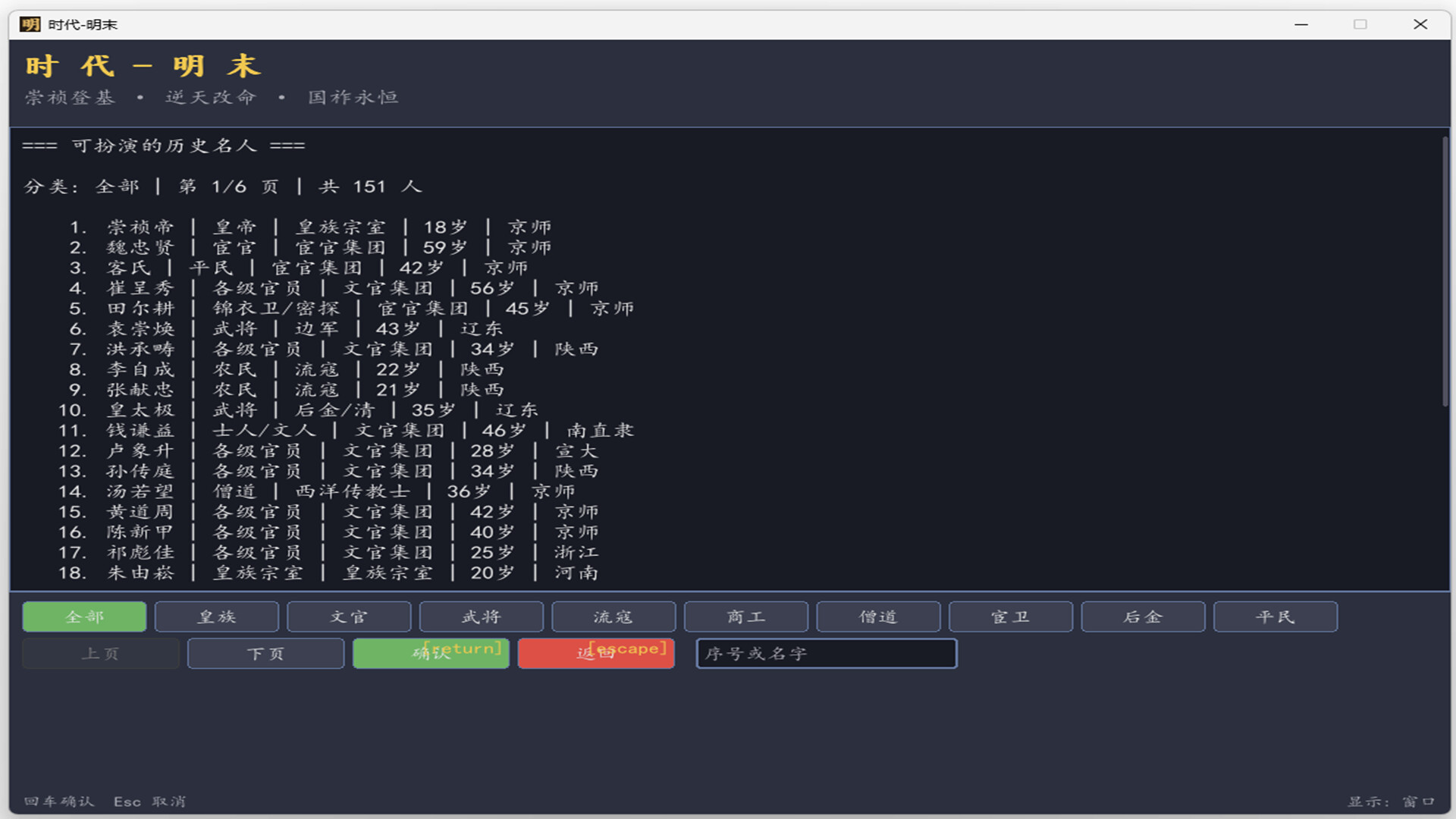The width and height of the screenshot is (1456, 819).
Task: Go to next page with 下页
Action: (x=265, y=654)
